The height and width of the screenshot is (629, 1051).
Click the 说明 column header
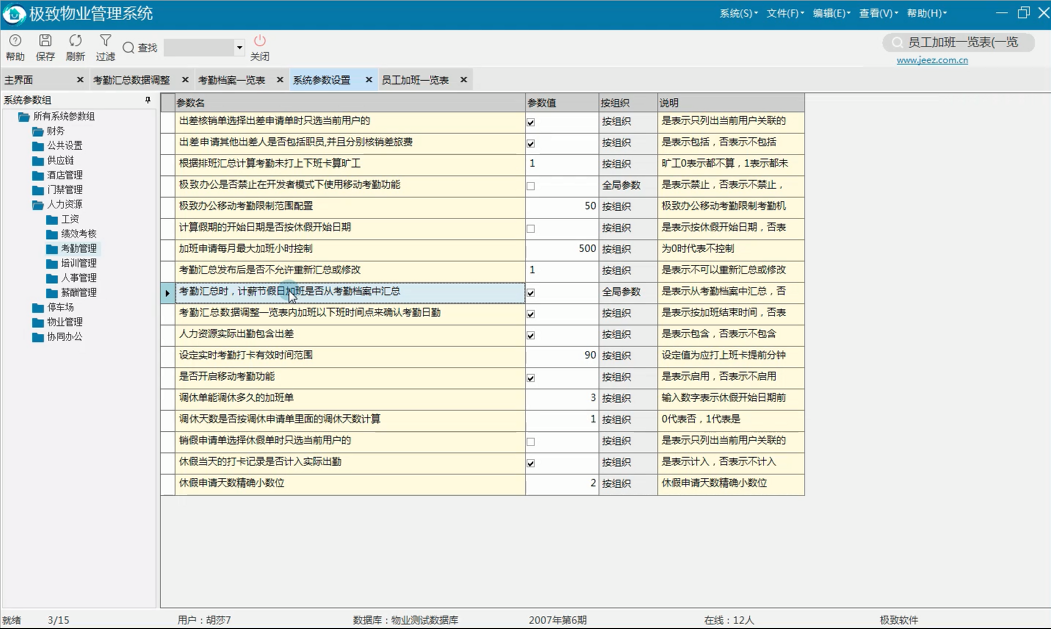(x=731, y=103)
